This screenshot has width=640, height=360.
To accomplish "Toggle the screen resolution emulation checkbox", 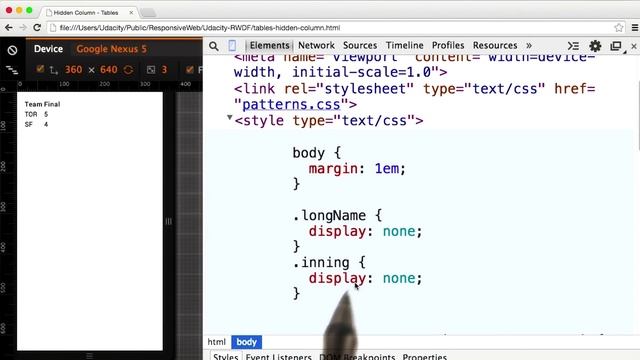I will pyautogui.click(x=40, y=69).
